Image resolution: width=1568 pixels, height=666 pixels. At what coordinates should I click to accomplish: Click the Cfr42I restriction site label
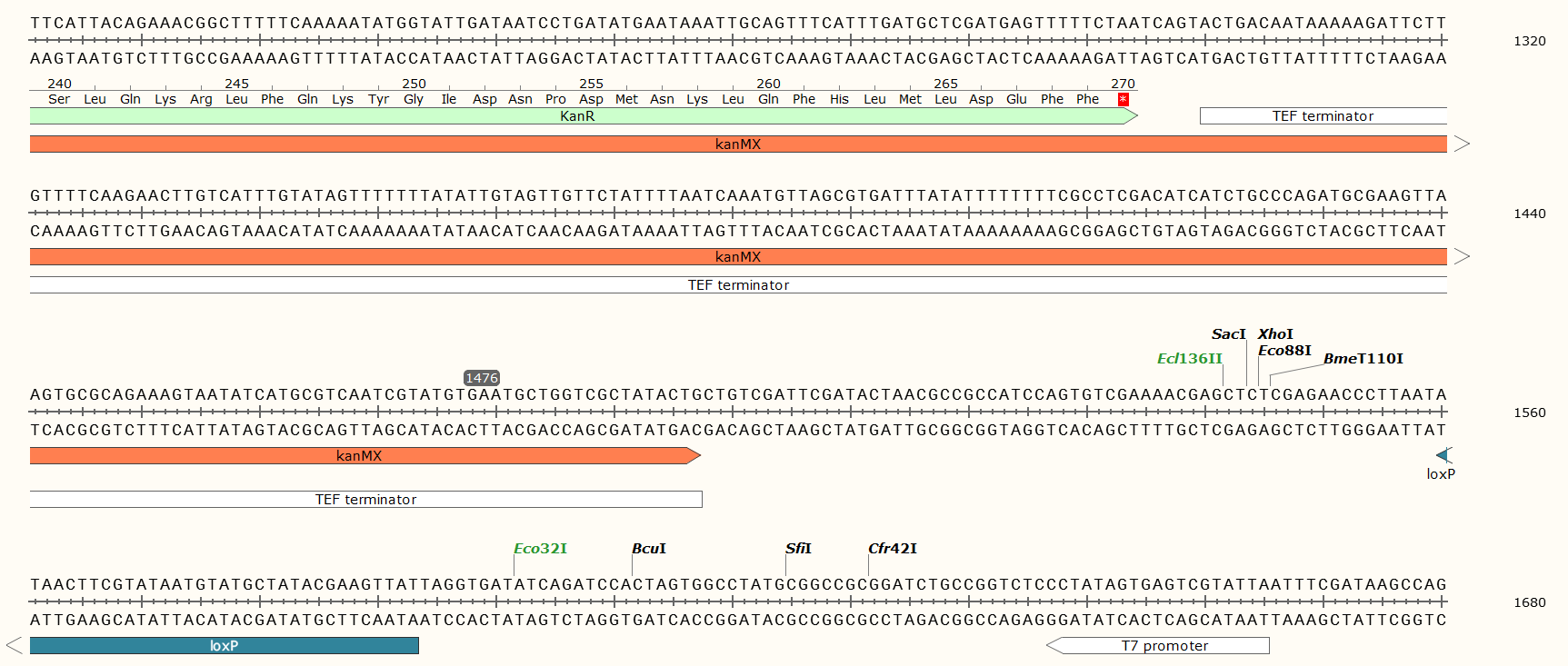(x=893, y=549)
